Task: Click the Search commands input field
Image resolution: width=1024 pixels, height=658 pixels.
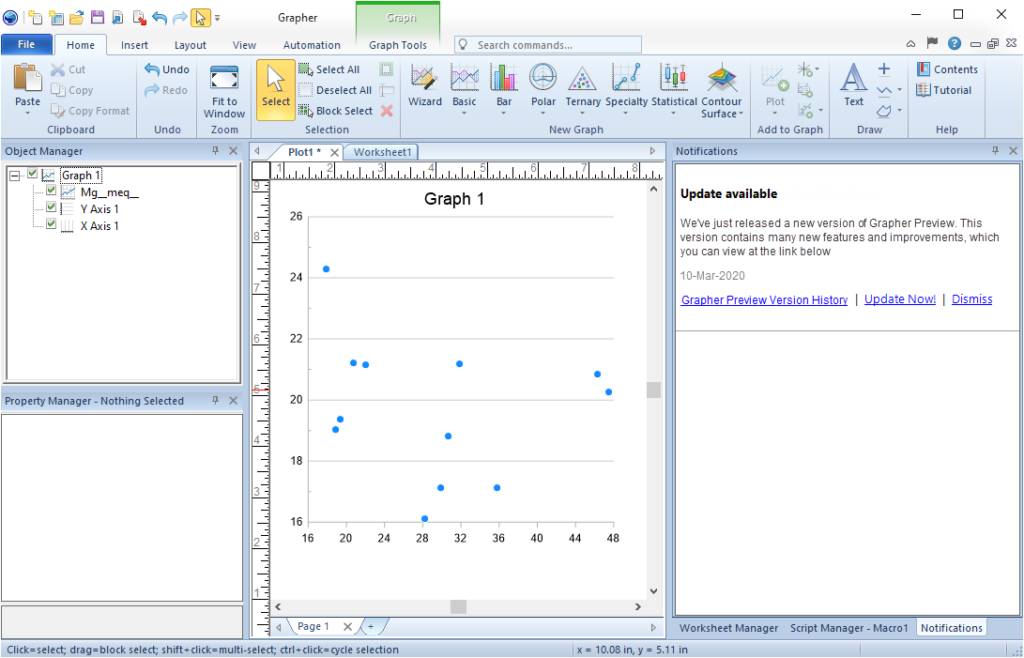Action: (x=555, y=45)
